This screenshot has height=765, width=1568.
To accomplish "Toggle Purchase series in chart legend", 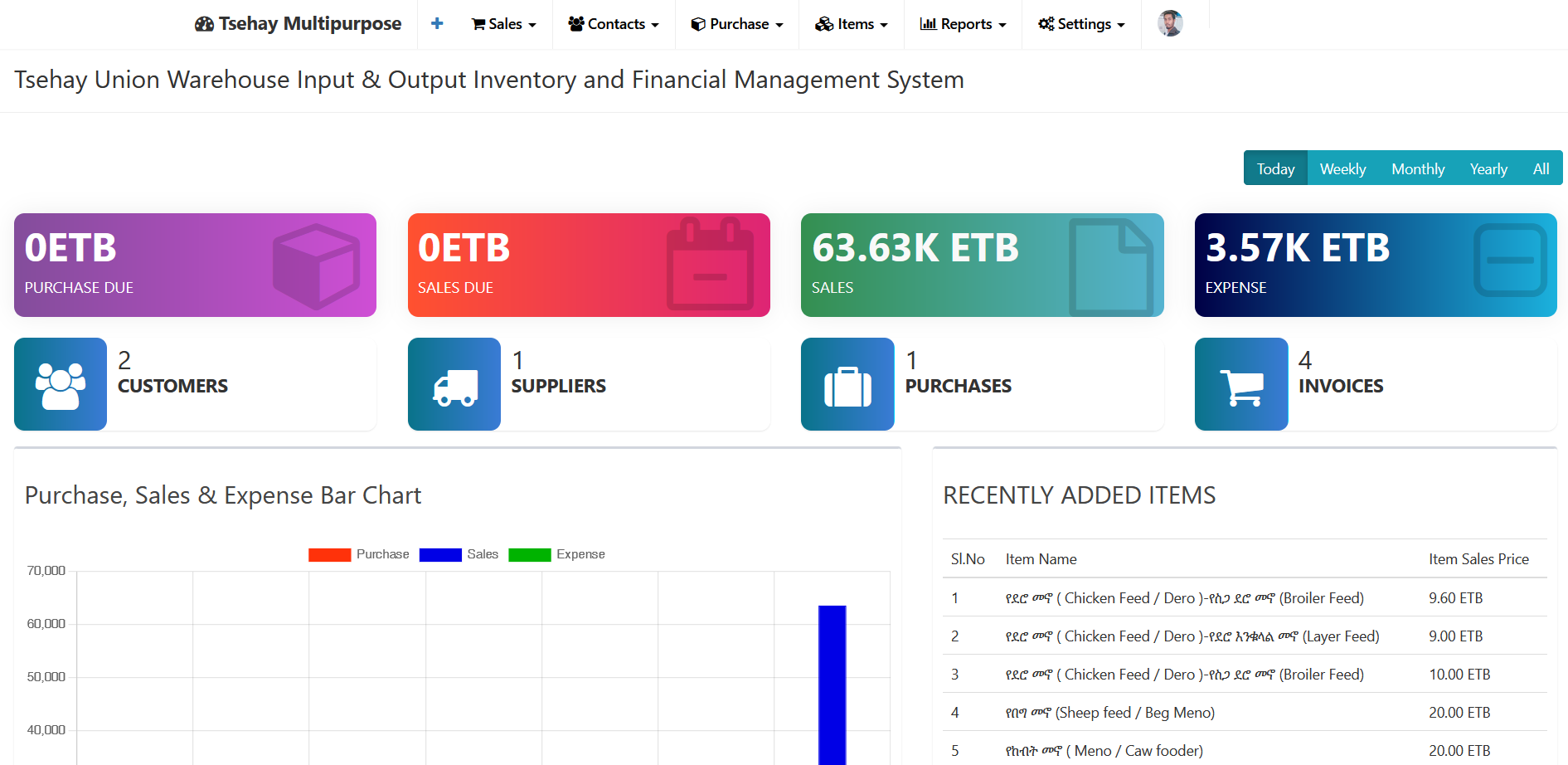I will [x=358, y=554].
